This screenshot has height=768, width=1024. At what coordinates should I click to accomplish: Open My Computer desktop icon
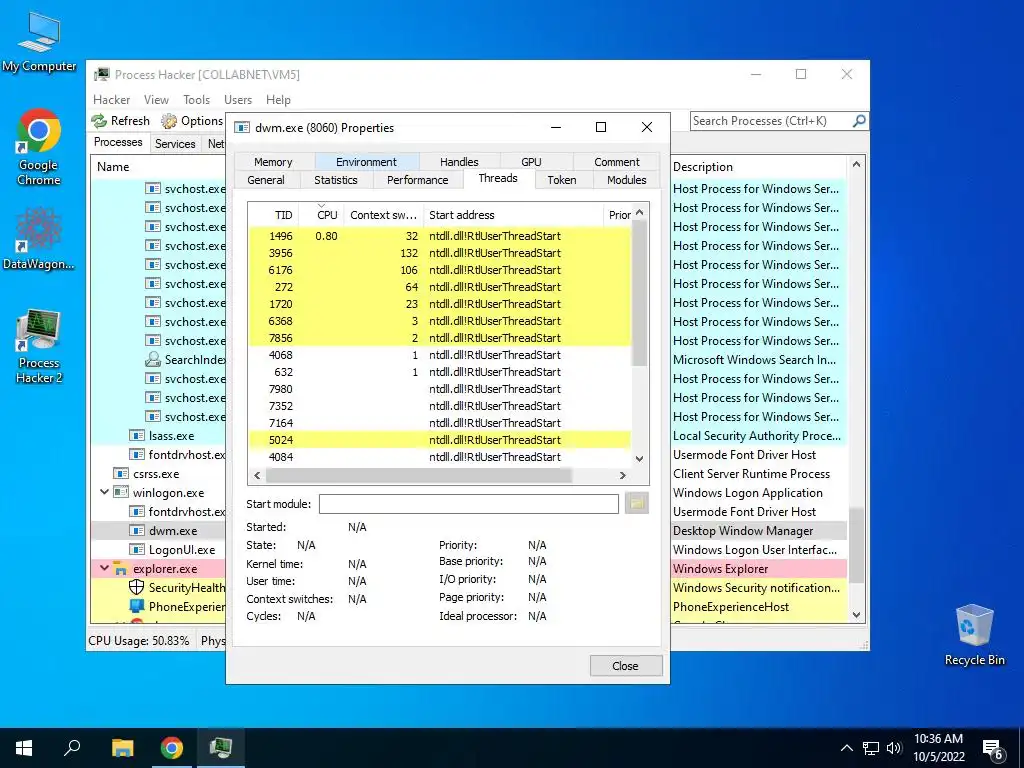(39, 42)
